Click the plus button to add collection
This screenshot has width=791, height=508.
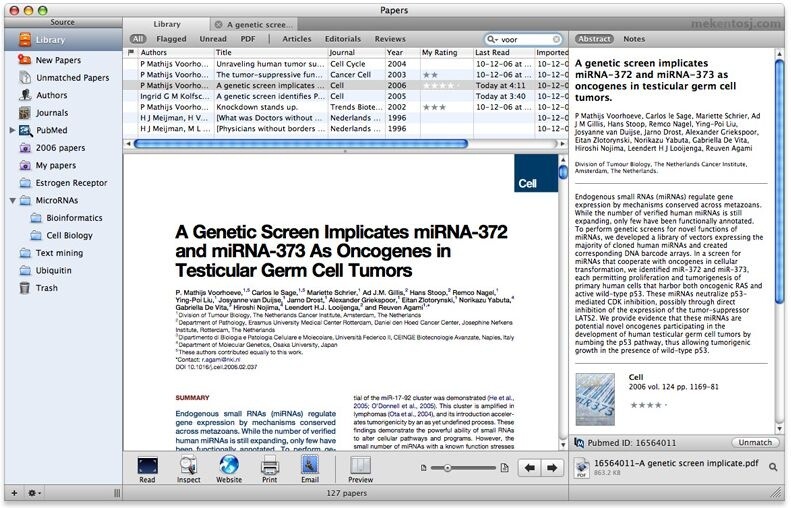14,493
